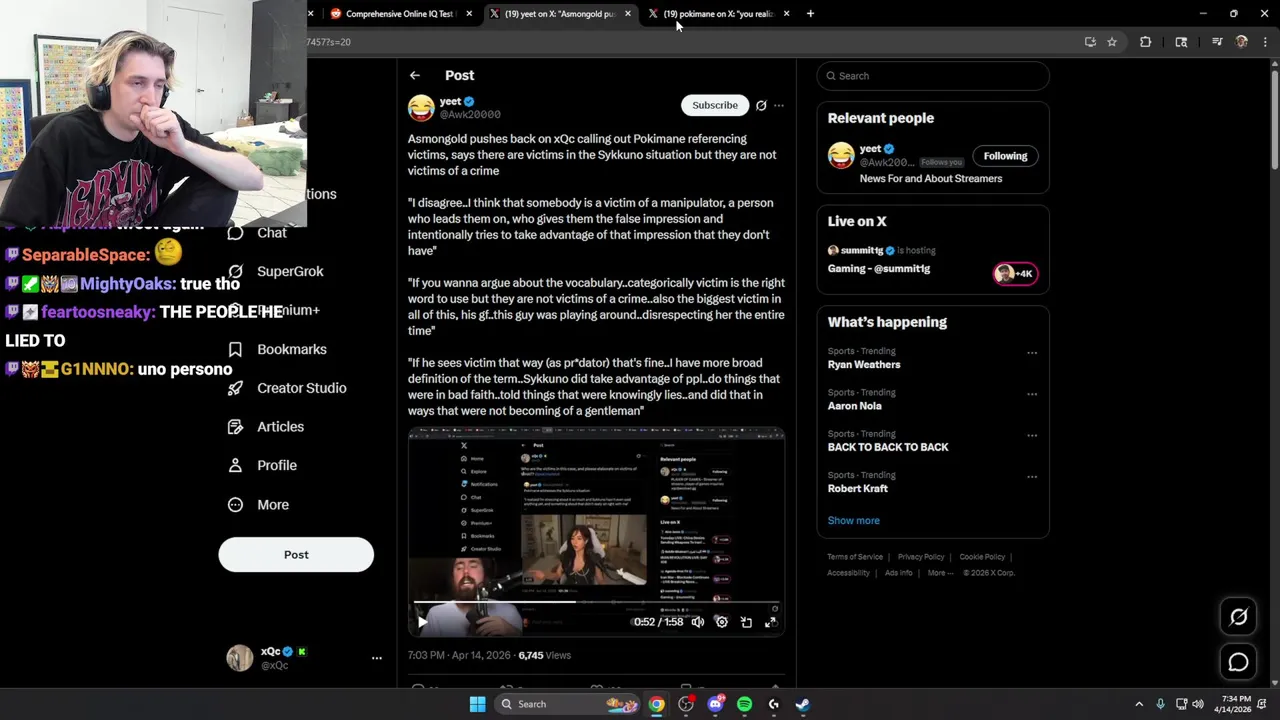
Task: Open Discord from the taskbar
Action: point(715,704)
